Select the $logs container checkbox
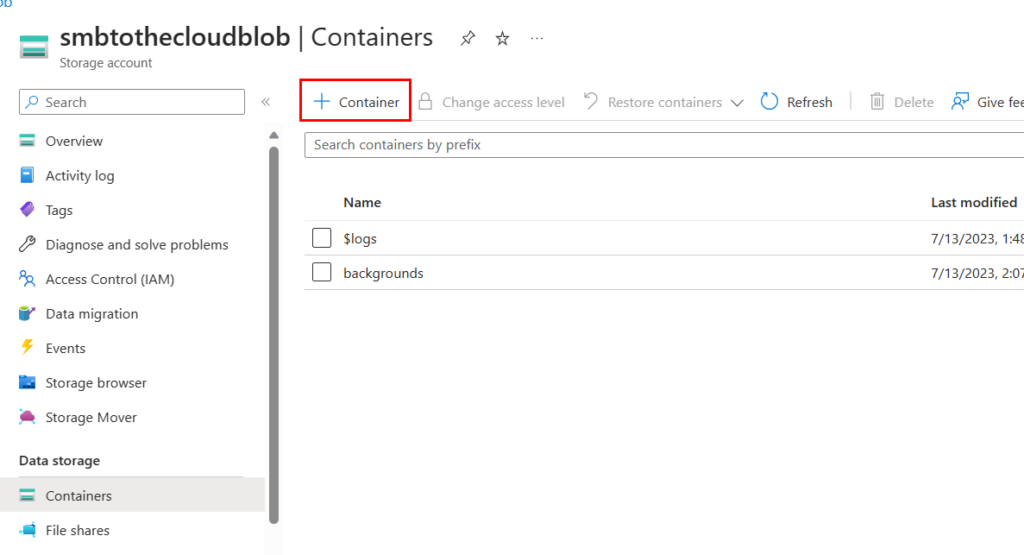This screenshot has height=555, width=1024. (x=321, y=238)
